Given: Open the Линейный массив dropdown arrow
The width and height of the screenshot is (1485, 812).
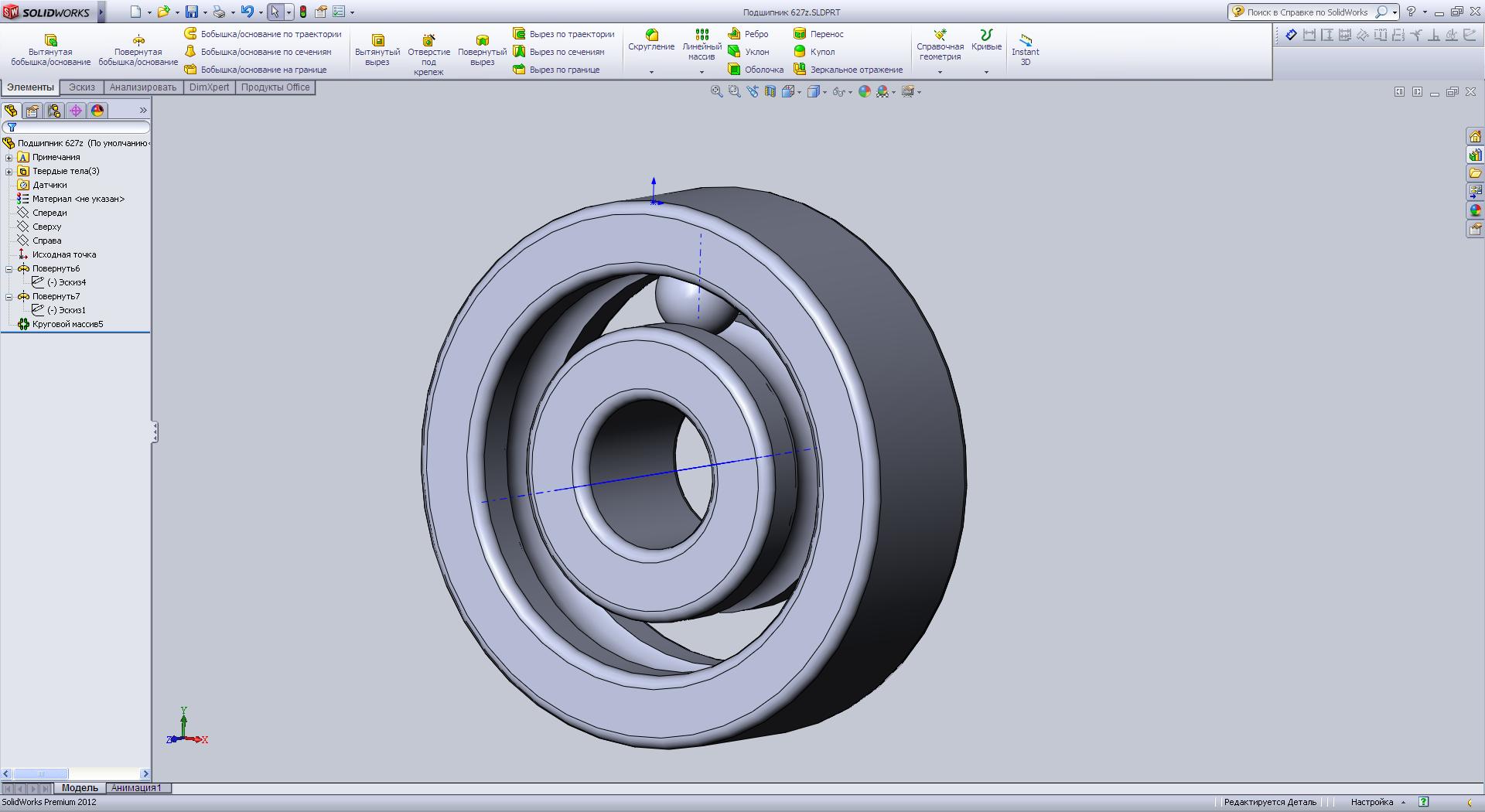Looking at the screenshot, I should pyautogui.click(x=702, y=72).
